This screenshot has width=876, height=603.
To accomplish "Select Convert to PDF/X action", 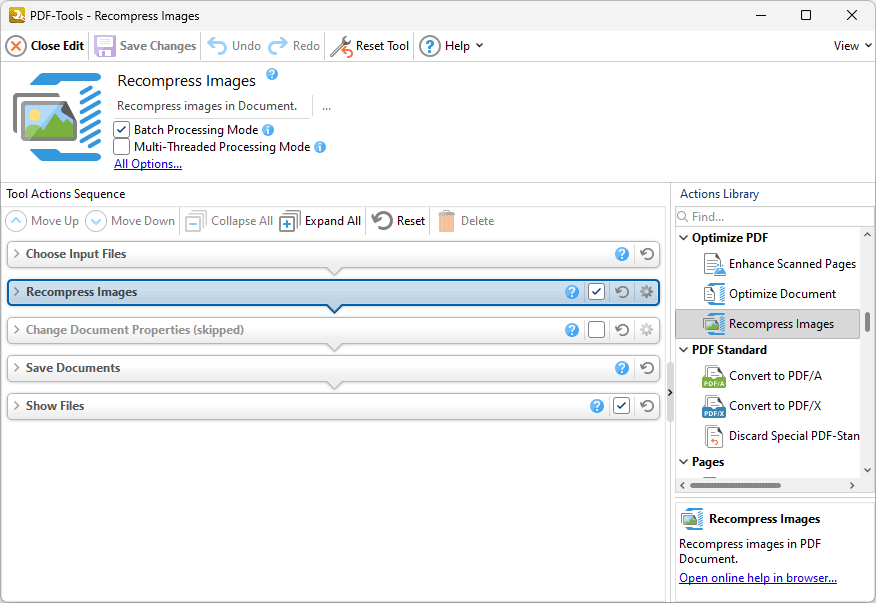I will pos(761,406).
